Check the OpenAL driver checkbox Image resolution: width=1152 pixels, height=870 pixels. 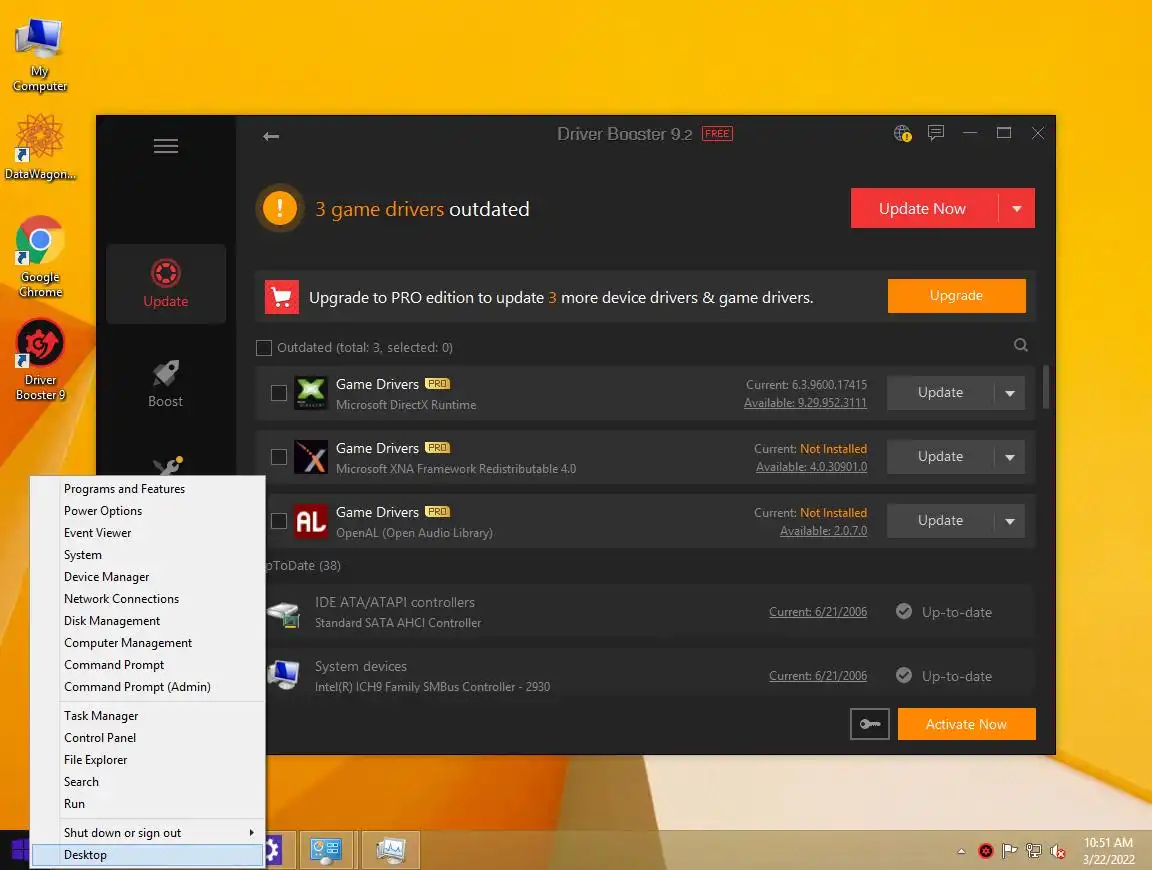[x=278, y=521]
